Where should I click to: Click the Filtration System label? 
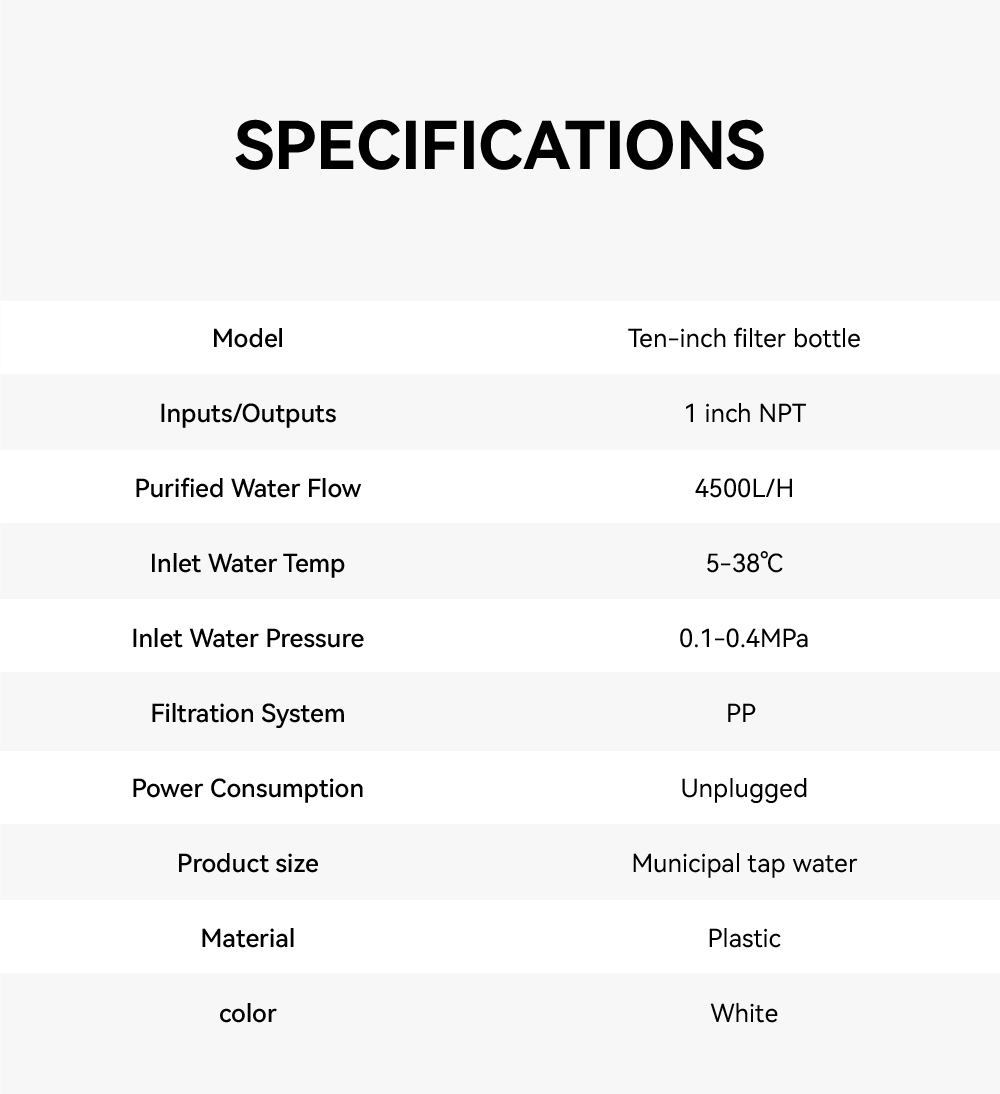pyautogui.click(x=248, y=714)
